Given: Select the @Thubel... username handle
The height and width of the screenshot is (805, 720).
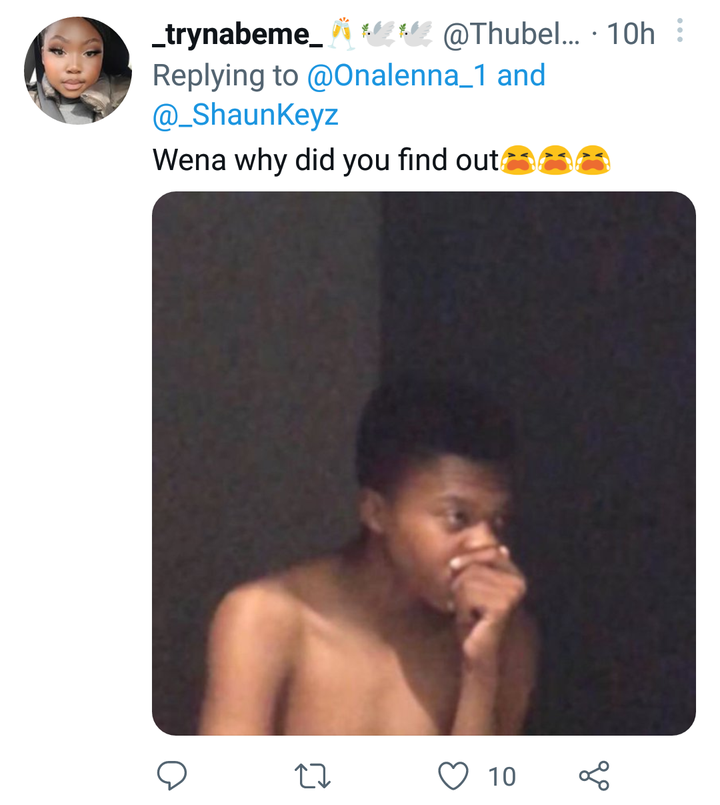Looking at the screenshot, I should [x=511, y=34].
